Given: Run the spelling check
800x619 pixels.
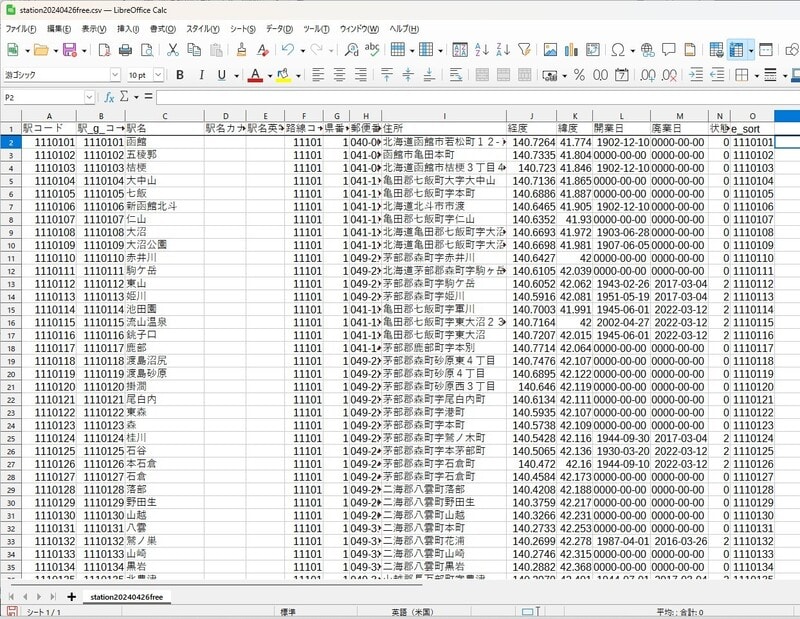Looking at the screenshot, I should [x=372, y=49].
